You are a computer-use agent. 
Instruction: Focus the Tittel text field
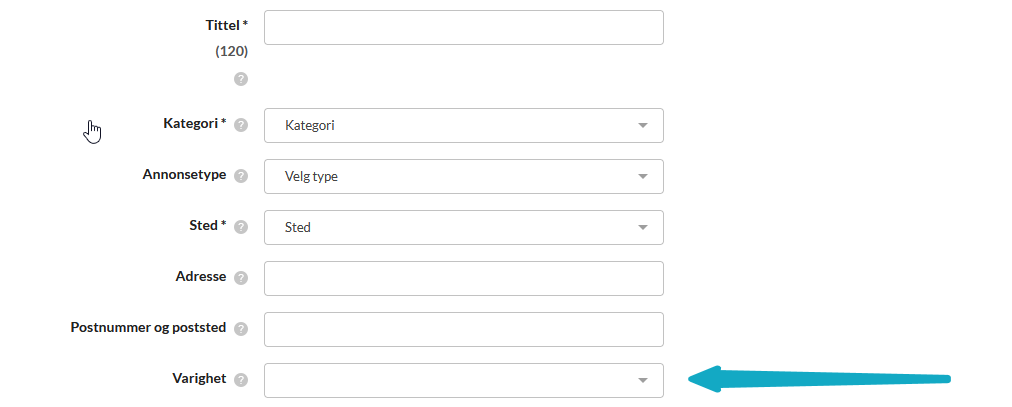coord(463,28)
